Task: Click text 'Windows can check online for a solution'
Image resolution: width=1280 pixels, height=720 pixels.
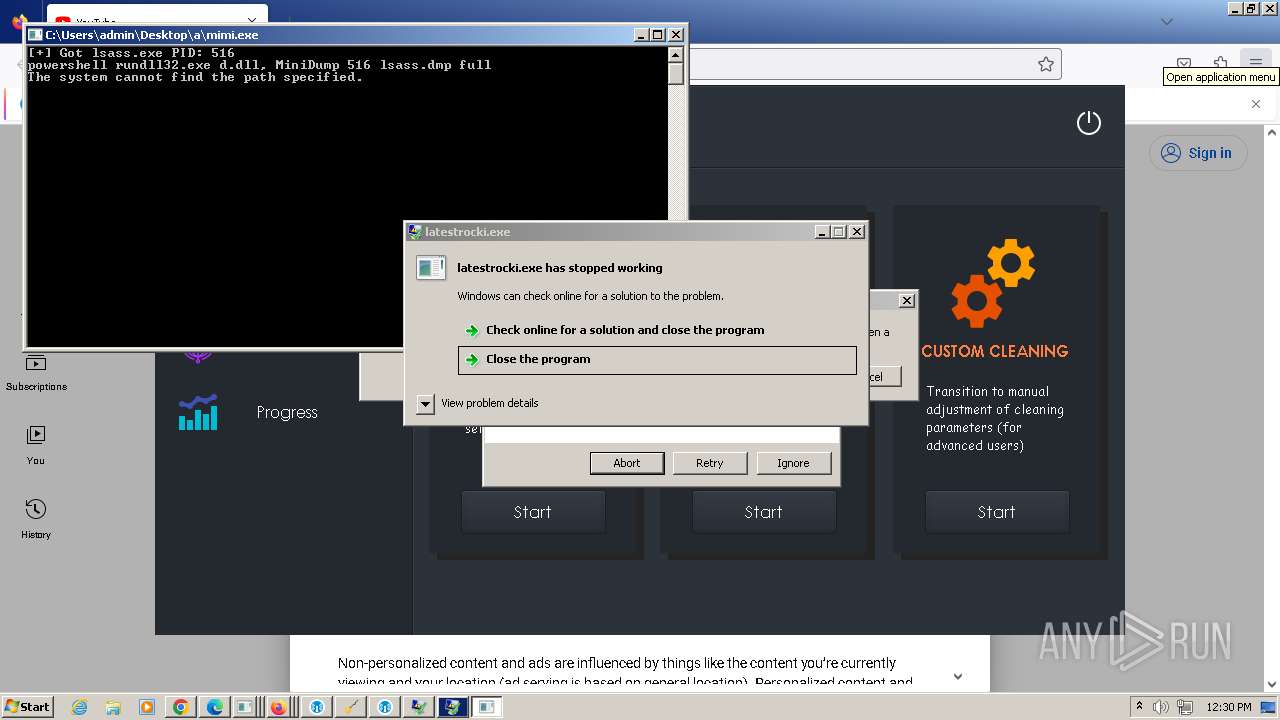Action: coord(590,296)
